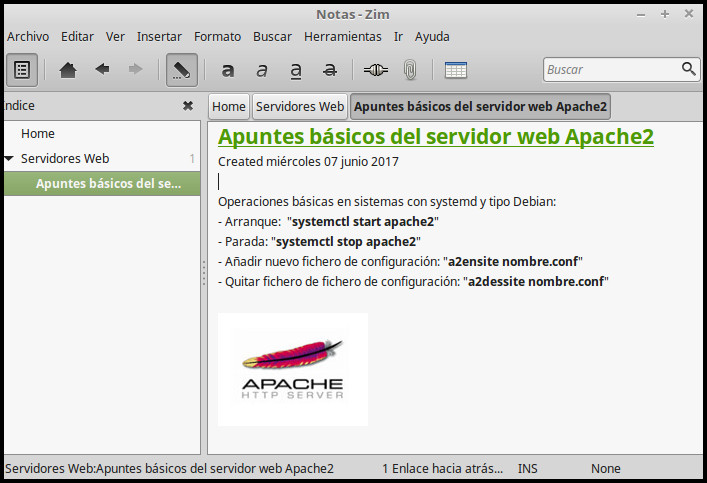The width and height of the screenshot is (707, 483).
Task: Open the Insertar menu
Action: coord(159,37)
